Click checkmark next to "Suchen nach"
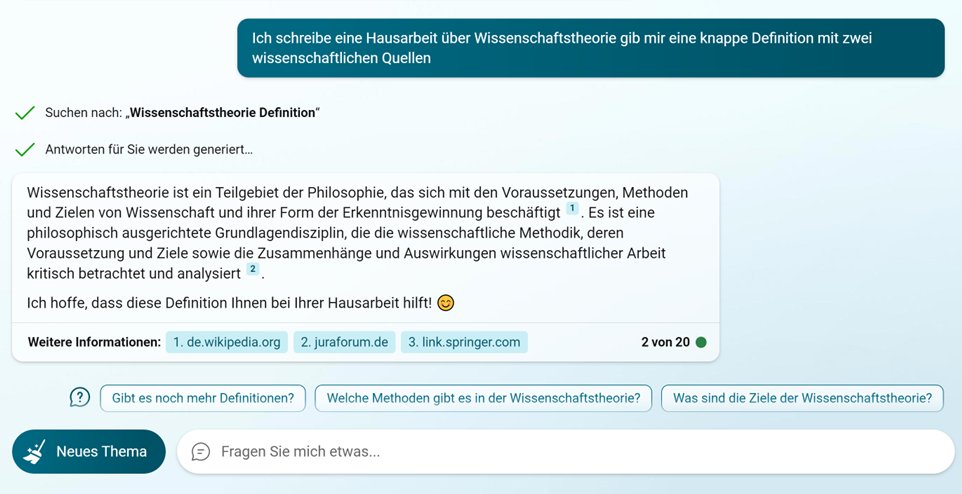 25,113
